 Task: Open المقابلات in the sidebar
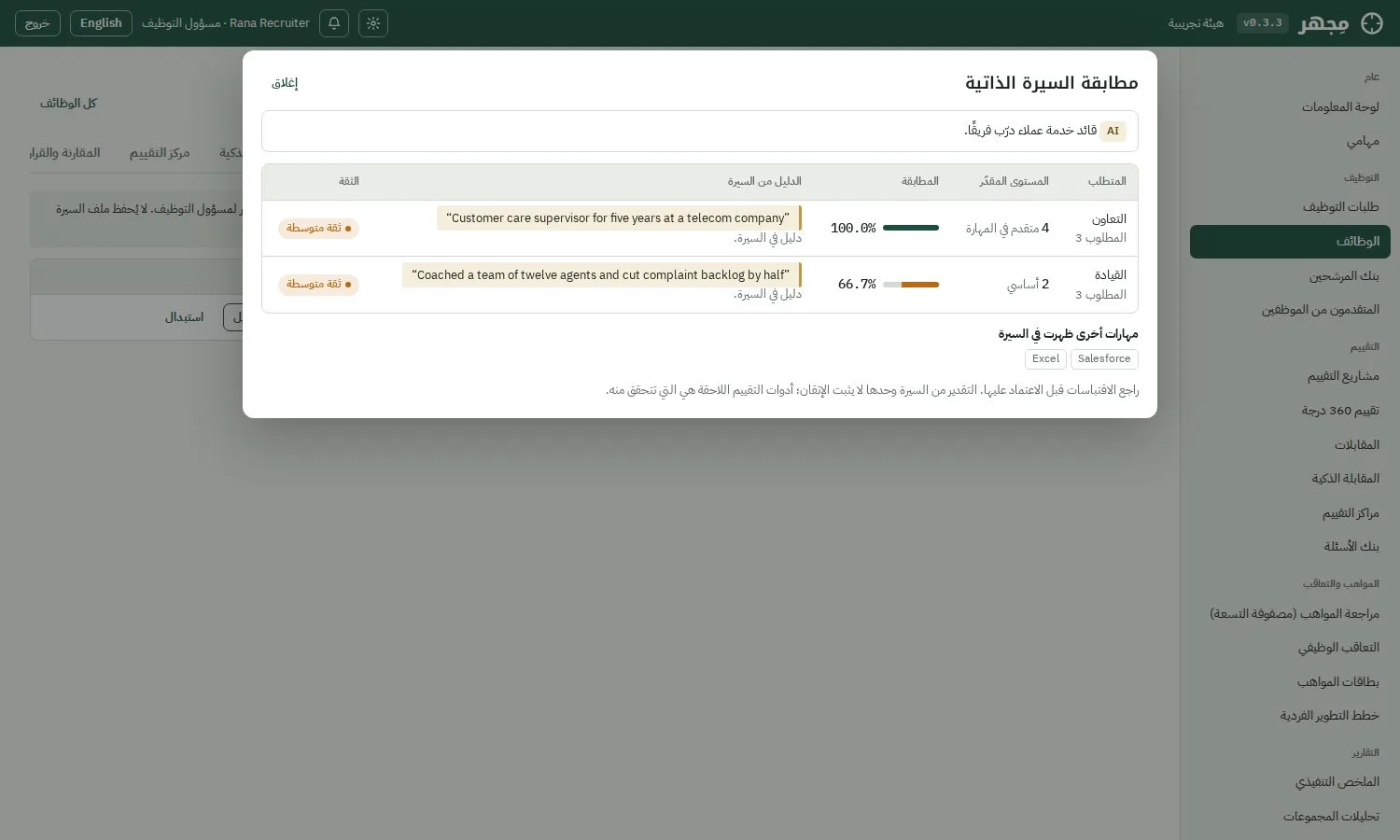(1290, 445)
